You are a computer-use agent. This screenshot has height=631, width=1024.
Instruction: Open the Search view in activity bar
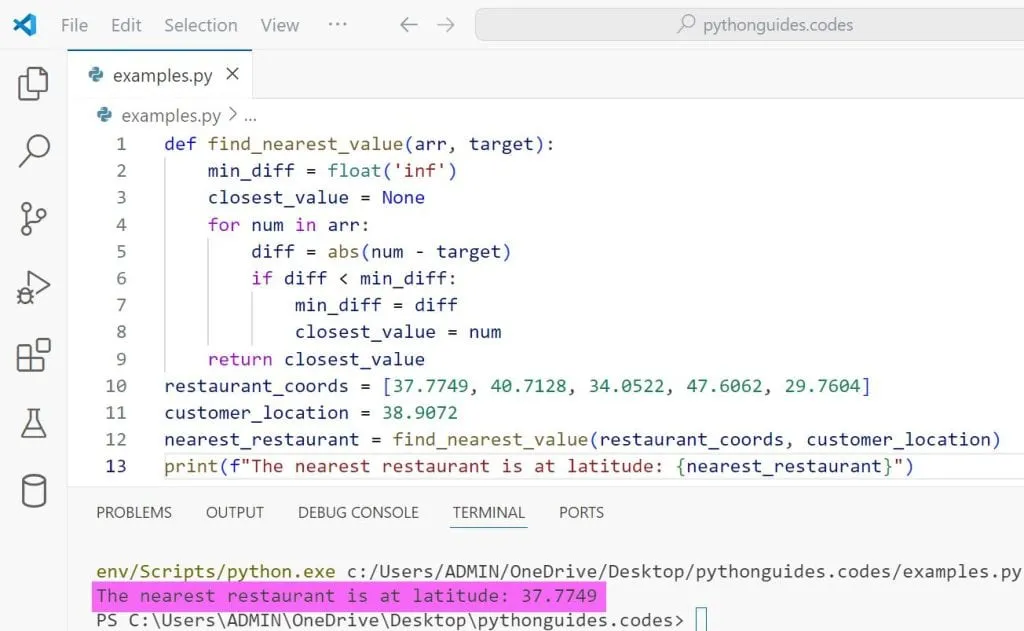[x=33, y=151]
